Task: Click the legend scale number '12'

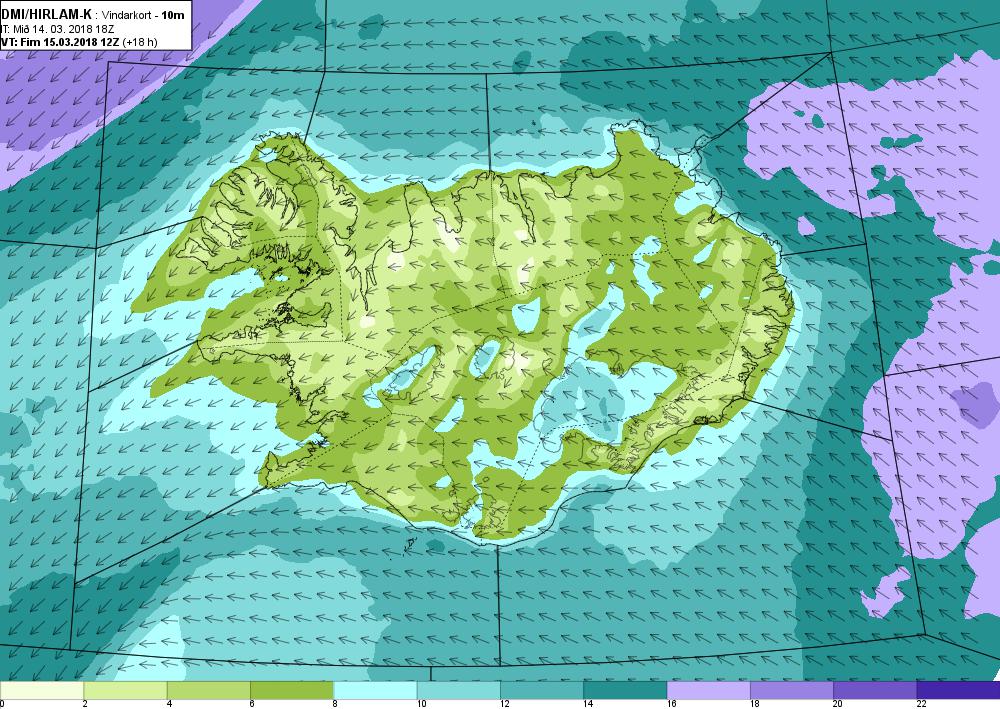Action: pos(505,704)
